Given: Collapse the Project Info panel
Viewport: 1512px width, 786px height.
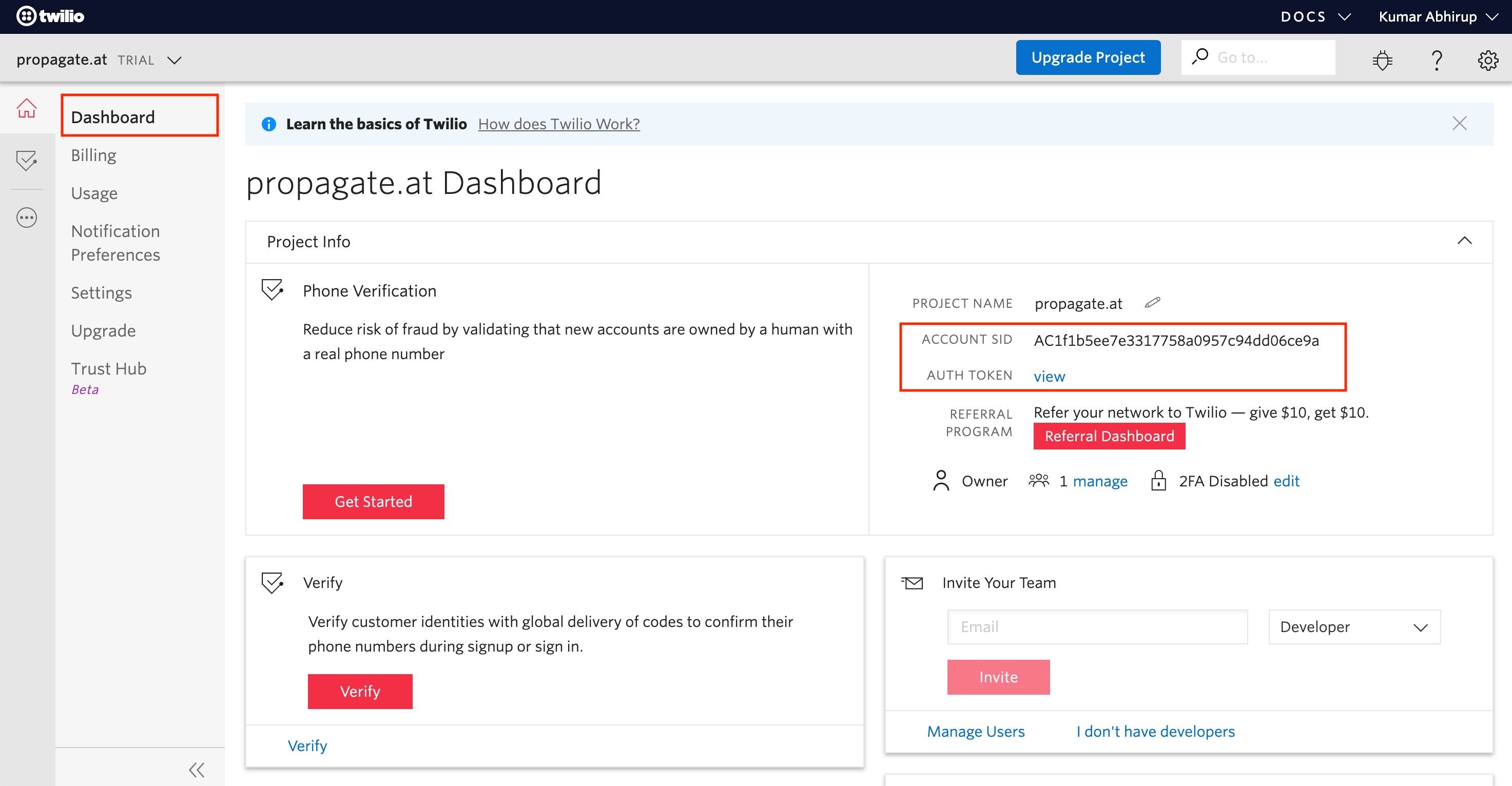Looking at the screenshot, I should [x=1464, y=241].
